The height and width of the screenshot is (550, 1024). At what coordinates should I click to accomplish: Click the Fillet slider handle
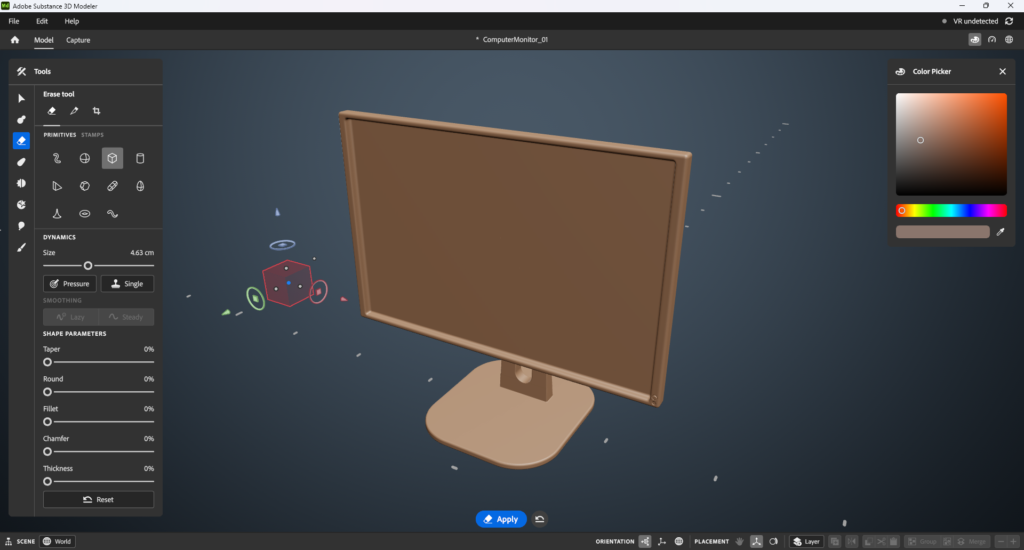pyautogui.click(x=47, y=422)
